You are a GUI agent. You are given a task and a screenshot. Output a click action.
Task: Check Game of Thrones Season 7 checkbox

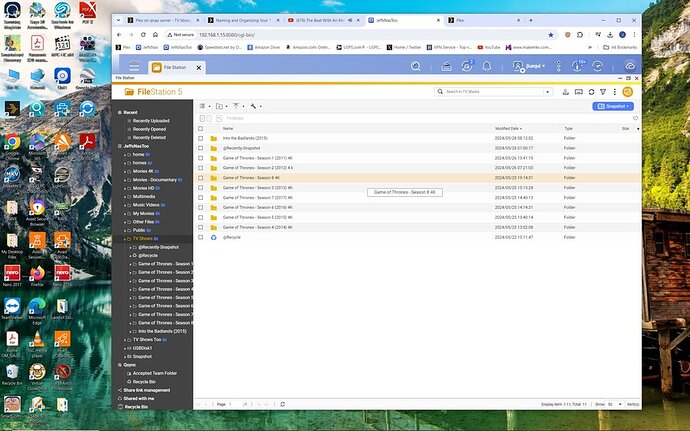click(x=200, y=198)
